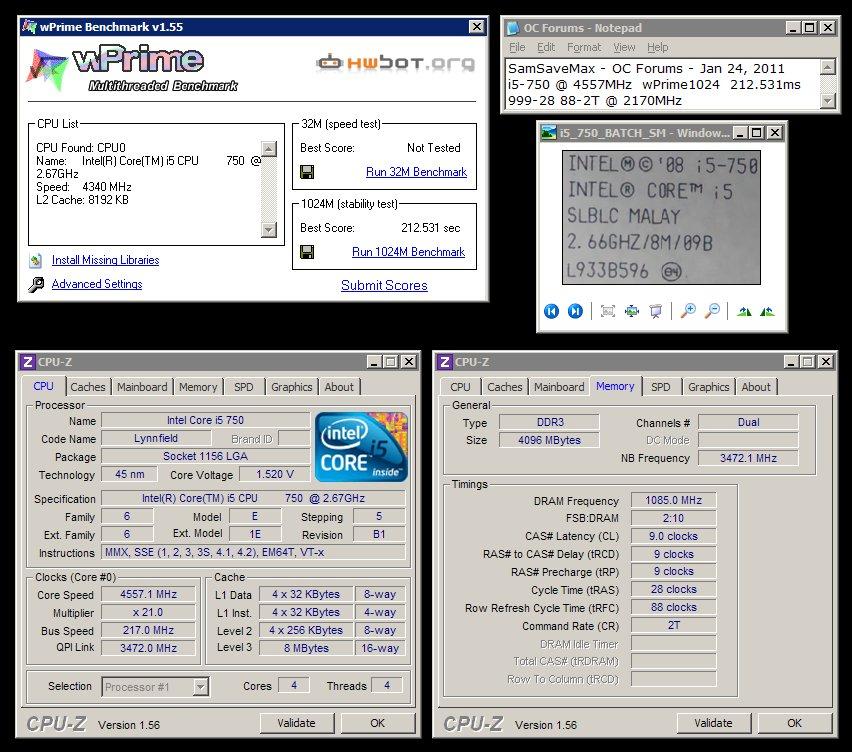Click Notepad scrollbar down arrow
This screenshot has width=852, height=752.
point(828,101)
